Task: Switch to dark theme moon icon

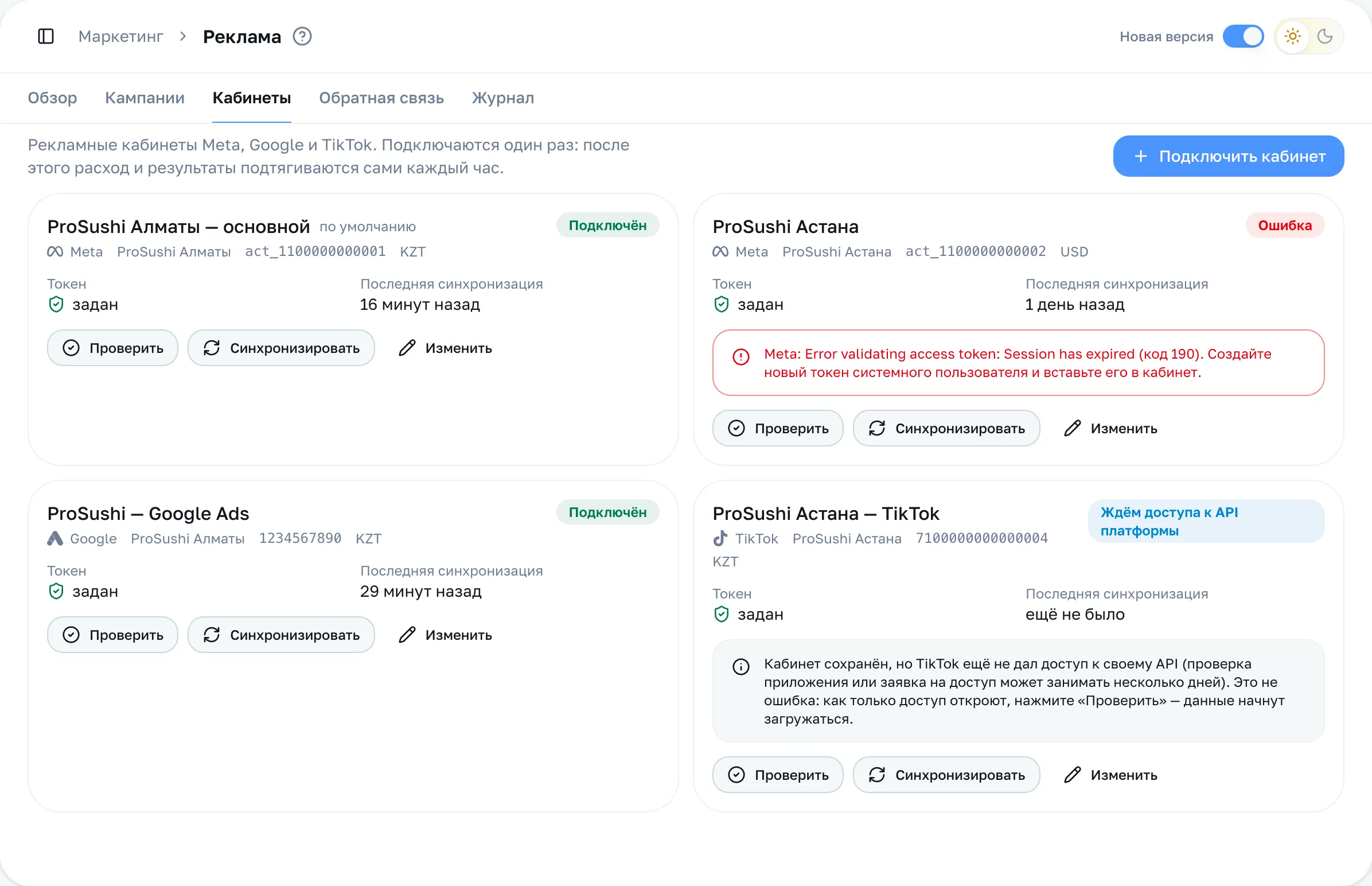Action: 1325,36
